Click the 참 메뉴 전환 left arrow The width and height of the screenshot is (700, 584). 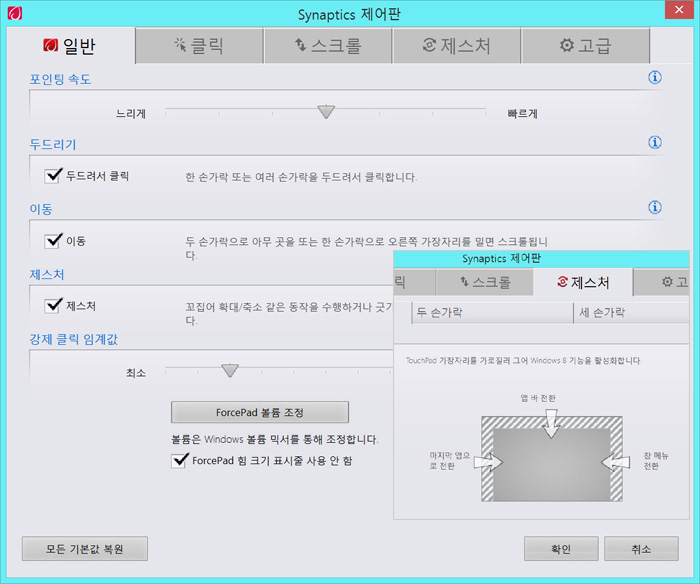615,463
